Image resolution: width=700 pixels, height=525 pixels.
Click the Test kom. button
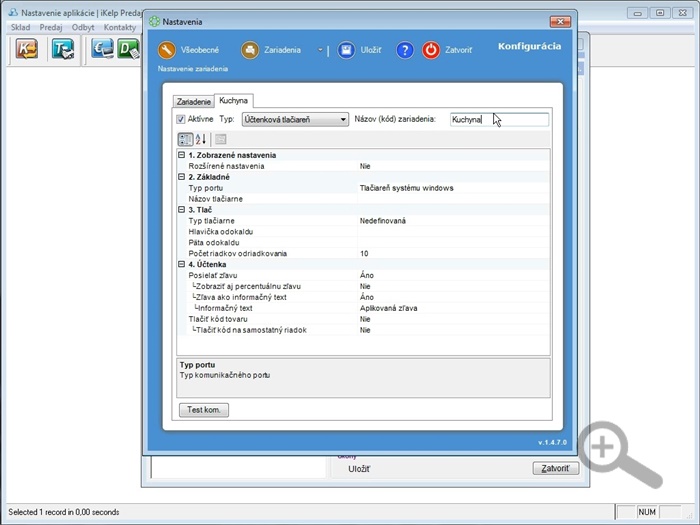click(204, 410)
